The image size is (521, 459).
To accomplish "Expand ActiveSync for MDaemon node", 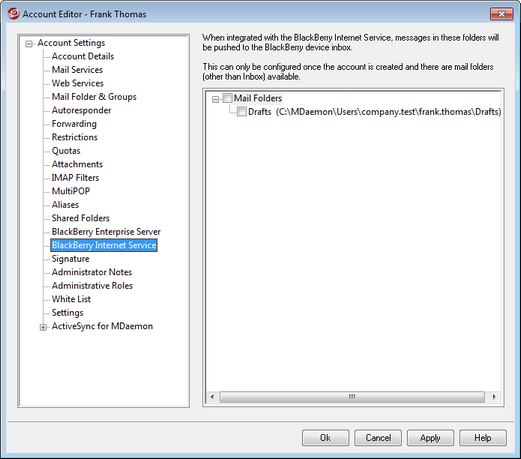I will [43, 327].
